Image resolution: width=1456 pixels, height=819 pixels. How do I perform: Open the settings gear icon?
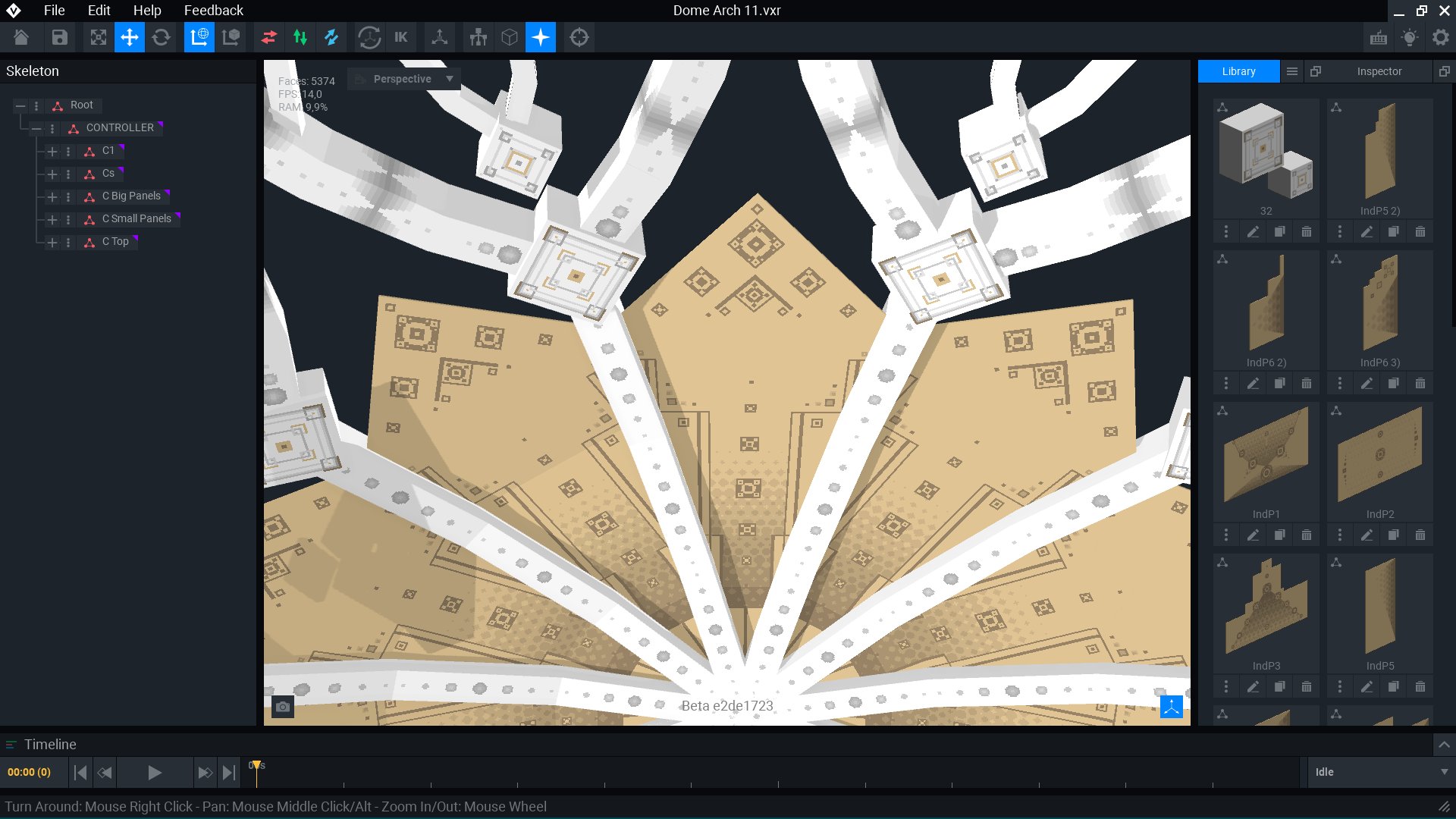(1440, 37)
